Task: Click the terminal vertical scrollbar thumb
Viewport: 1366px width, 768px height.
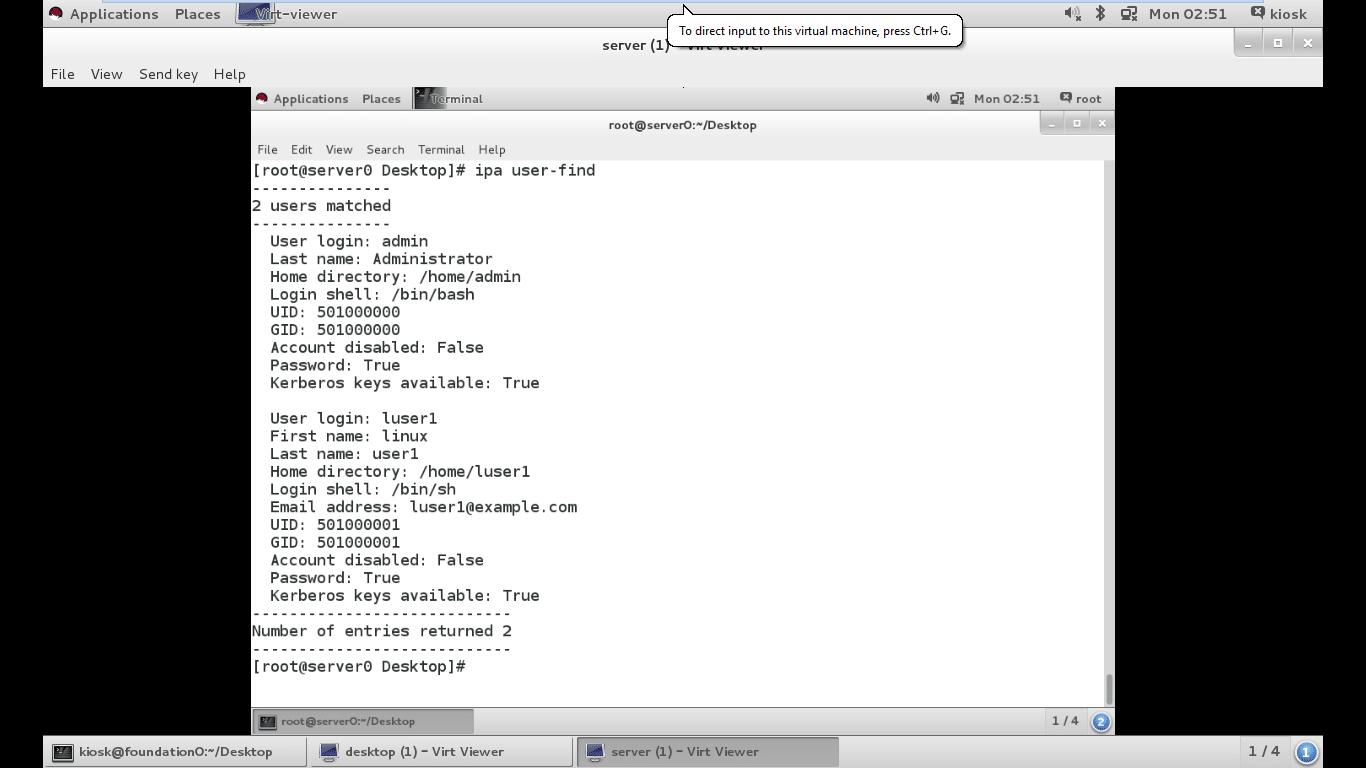Action: point(1108,689)
